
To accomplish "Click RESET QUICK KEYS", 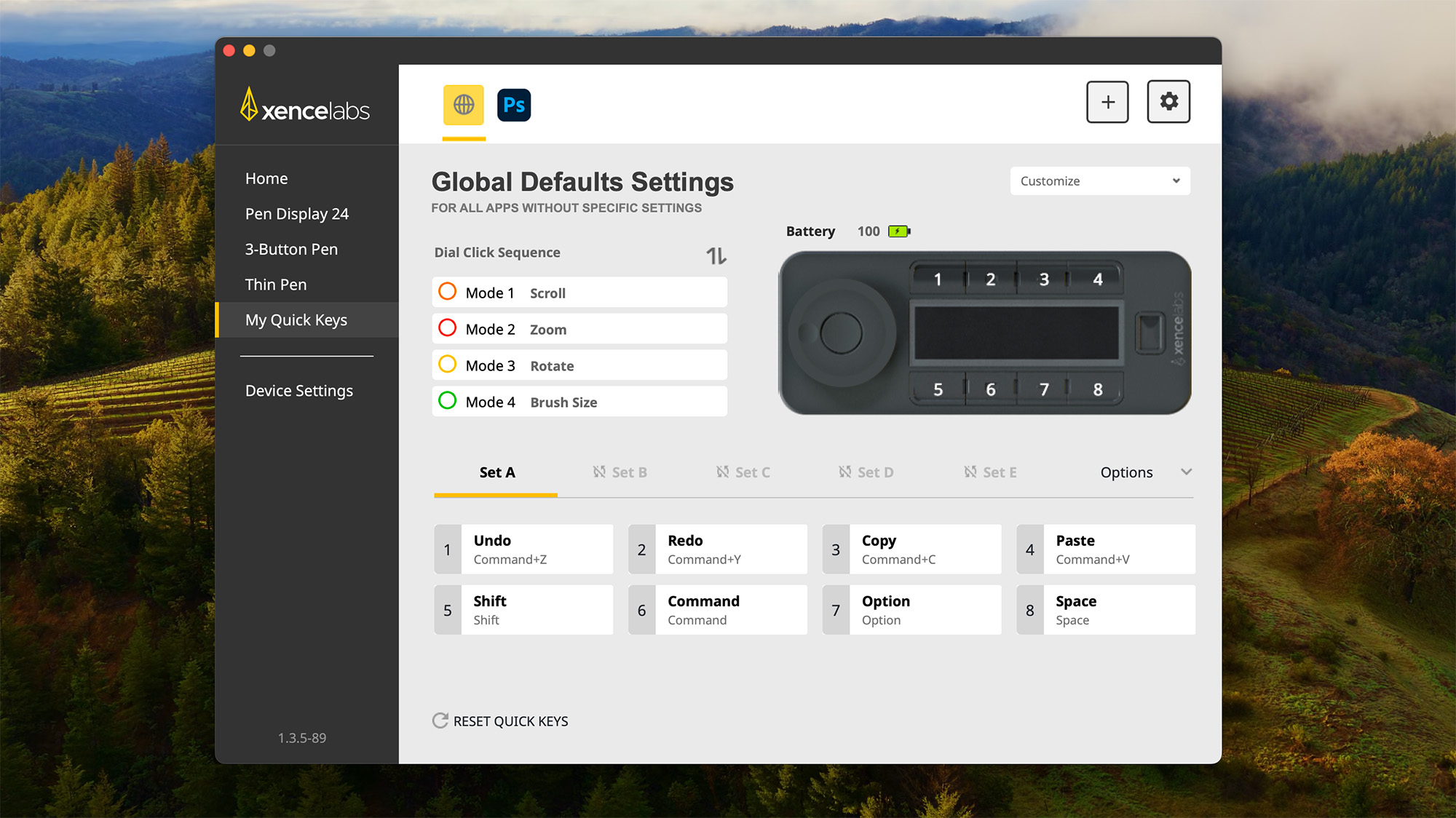I will click(x=510, y=721).
